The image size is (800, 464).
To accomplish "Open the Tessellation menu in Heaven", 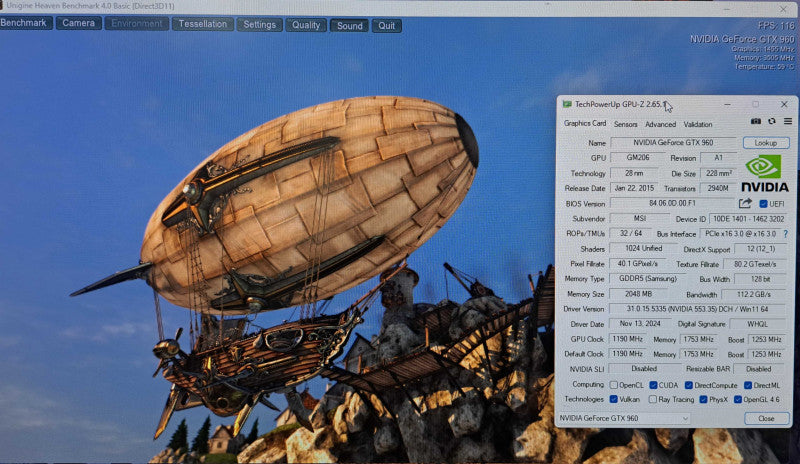I will (203, 24).
